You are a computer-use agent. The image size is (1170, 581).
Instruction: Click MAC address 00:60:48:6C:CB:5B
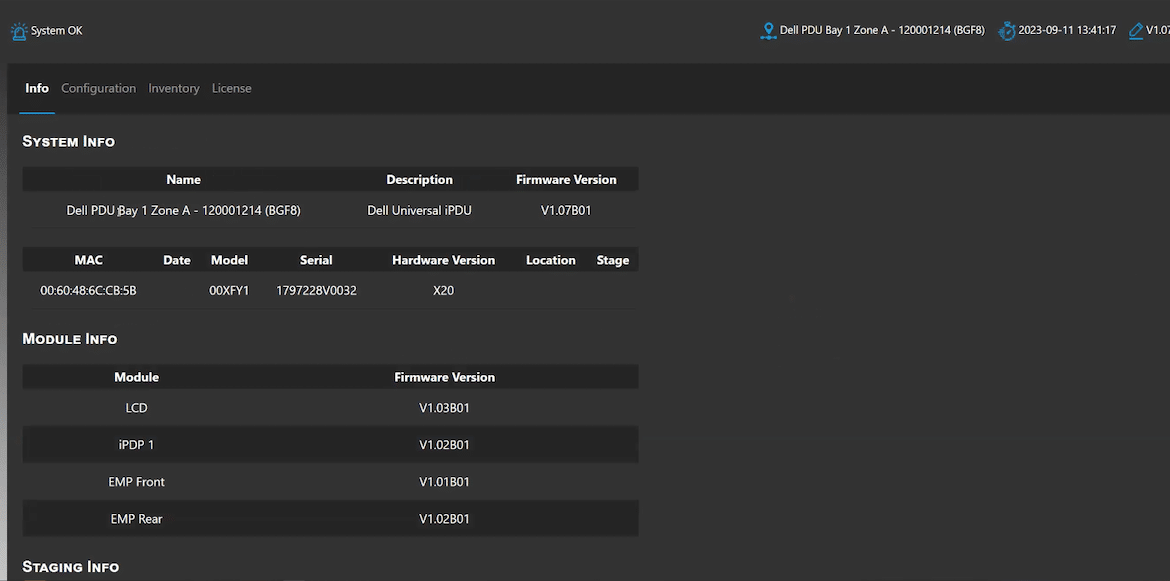[x=88, y=290]
